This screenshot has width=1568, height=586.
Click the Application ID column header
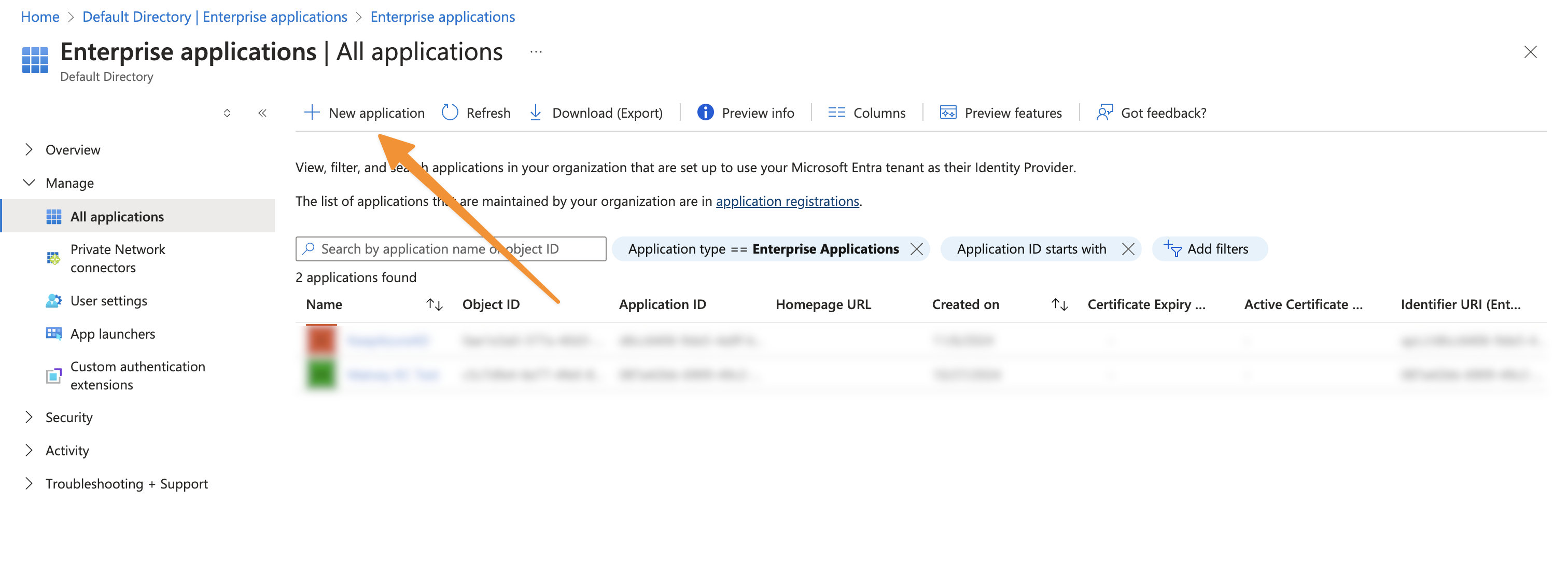pos(662,304)
